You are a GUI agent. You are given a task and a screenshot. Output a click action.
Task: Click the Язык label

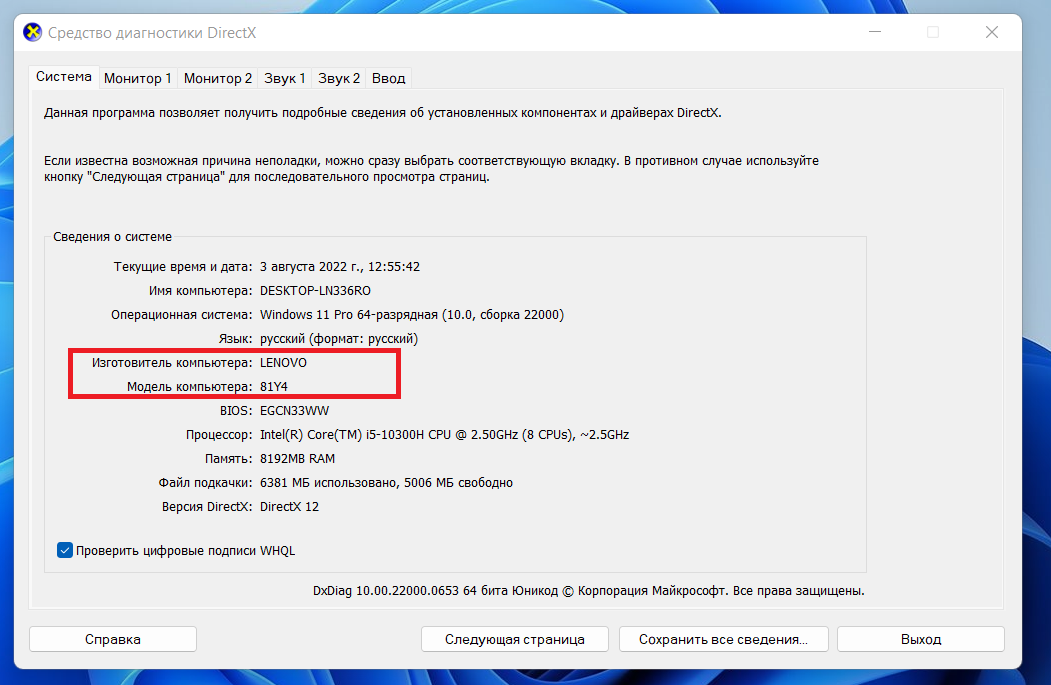(x=235, y=339)
